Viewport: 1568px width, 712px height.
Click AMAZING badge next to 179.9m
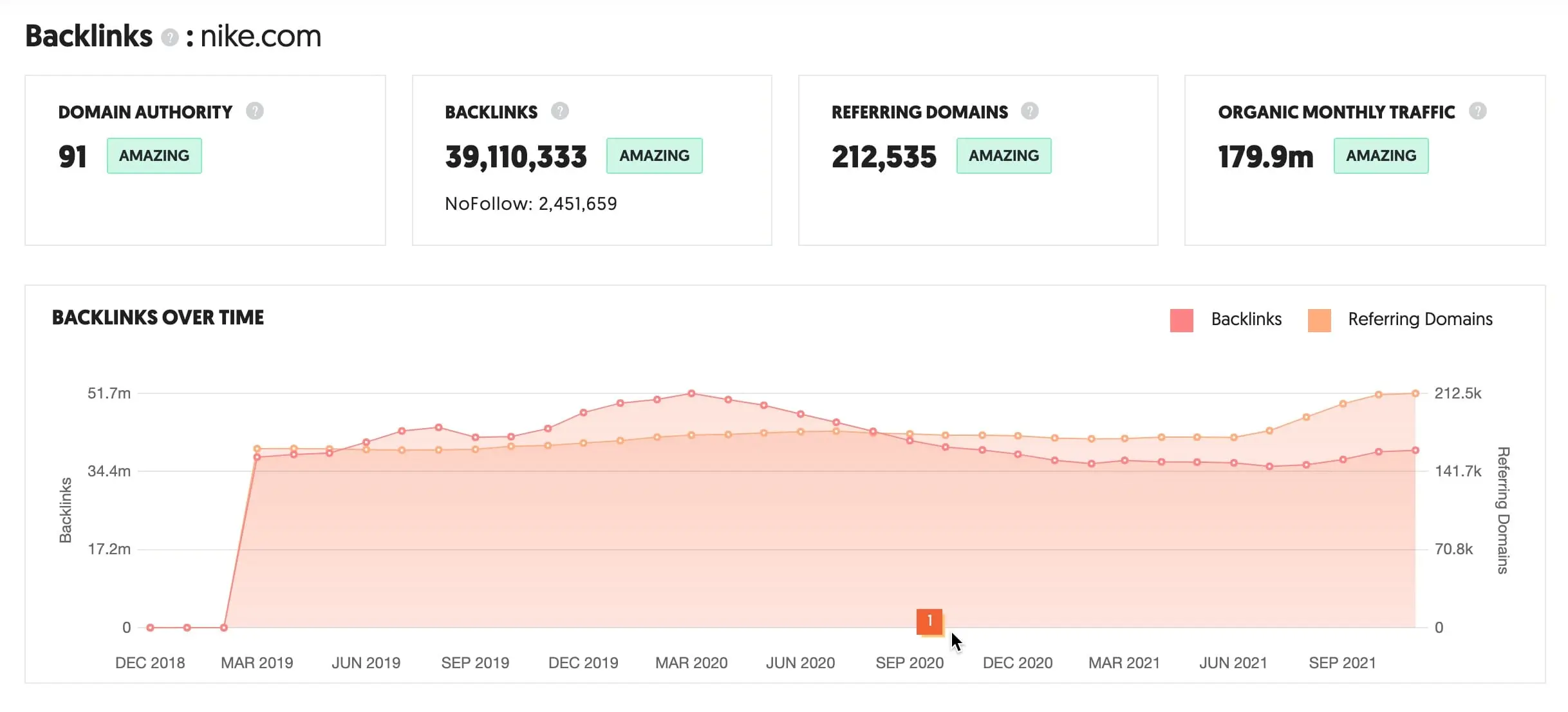click(x=1381, y=156)
